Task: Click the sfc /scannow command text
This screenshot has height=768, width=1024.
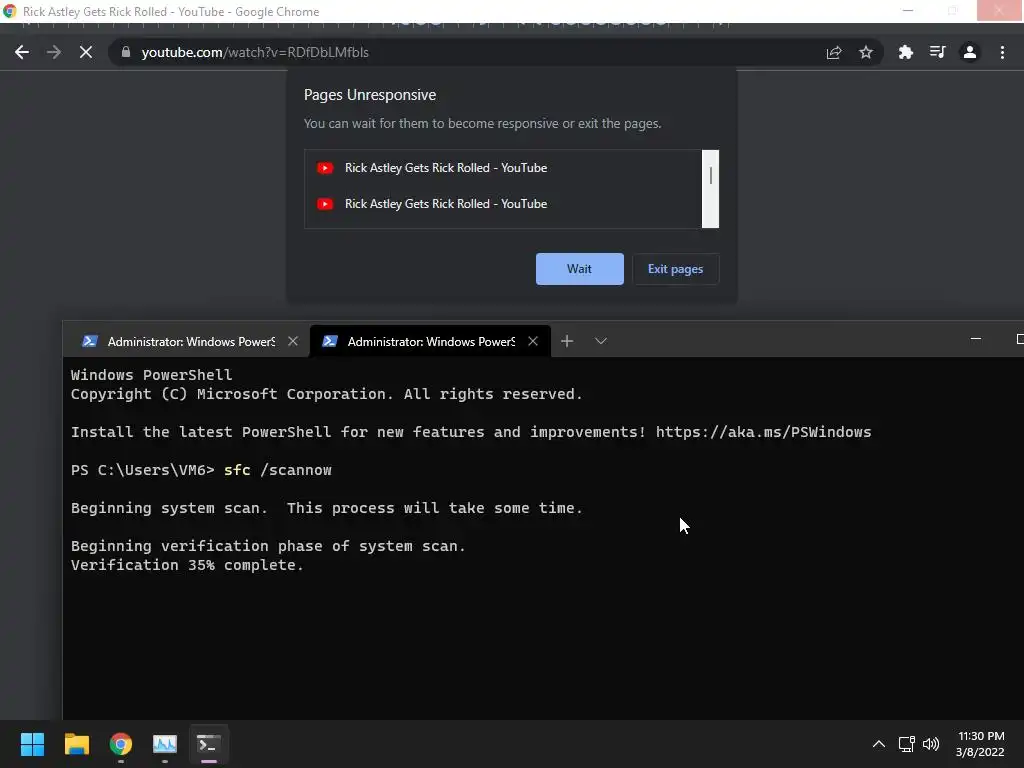Action: coord(278,470)
